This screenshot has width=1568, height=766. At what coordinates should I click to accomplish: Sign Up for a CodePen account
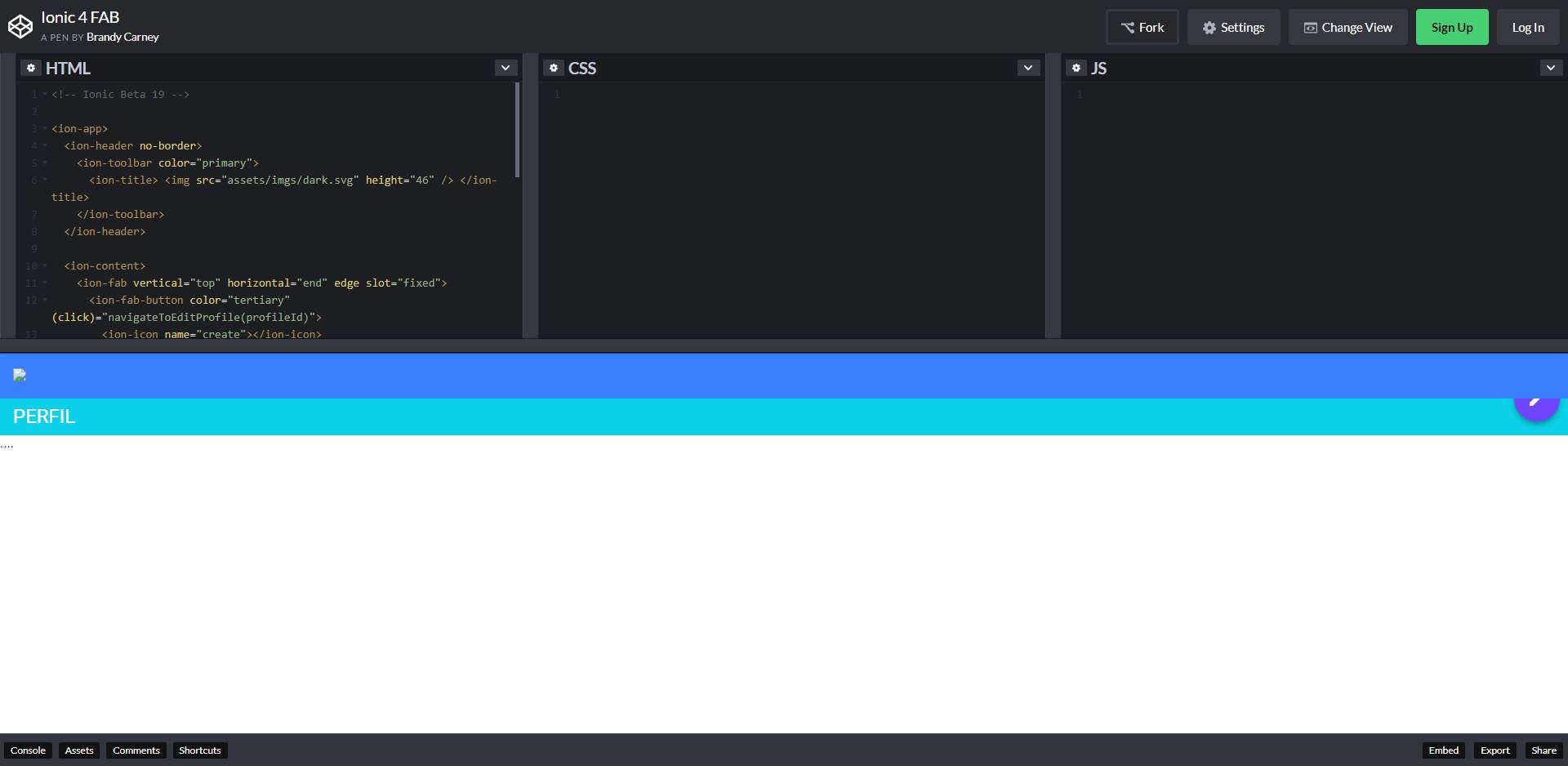point(1452,26)
